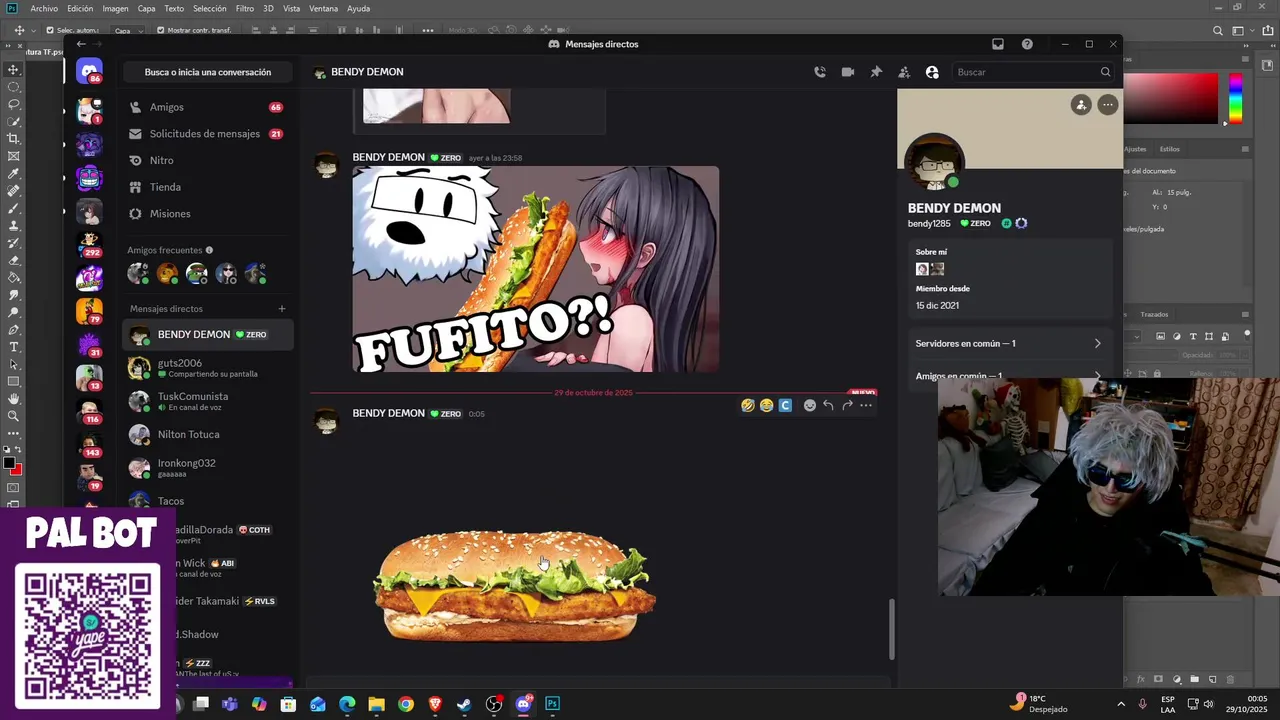Open Steam from the Windows taskbar

point(464,704)
